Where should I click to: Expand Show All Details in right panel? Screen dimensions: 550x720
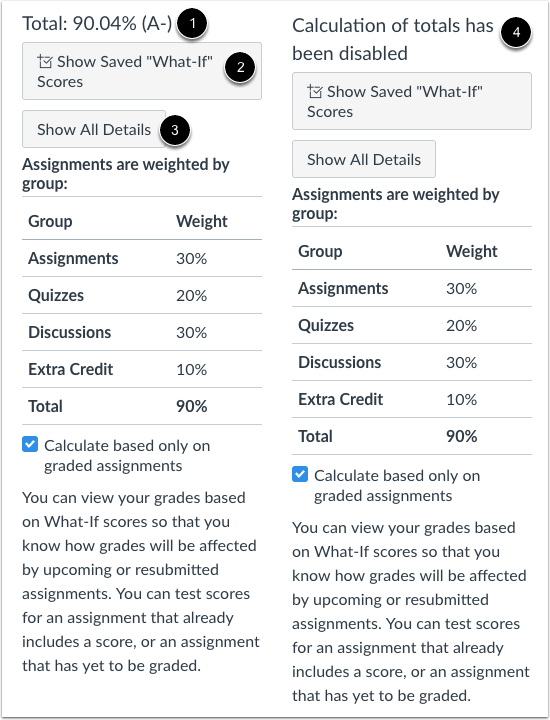point(364,159)
